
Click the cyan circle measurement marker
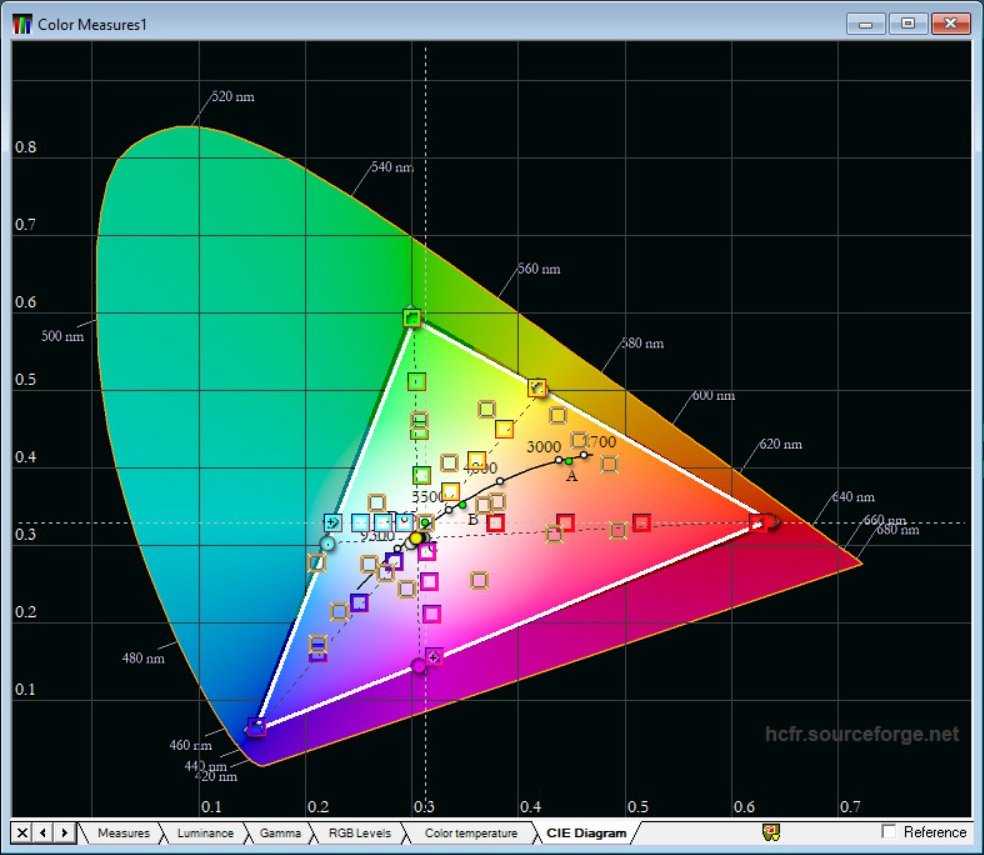(x=327, y=544)
